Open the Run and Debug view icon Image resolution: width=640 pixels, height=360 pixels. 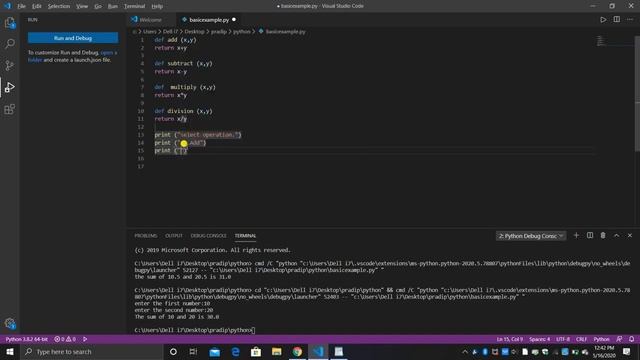click(10, 87)
